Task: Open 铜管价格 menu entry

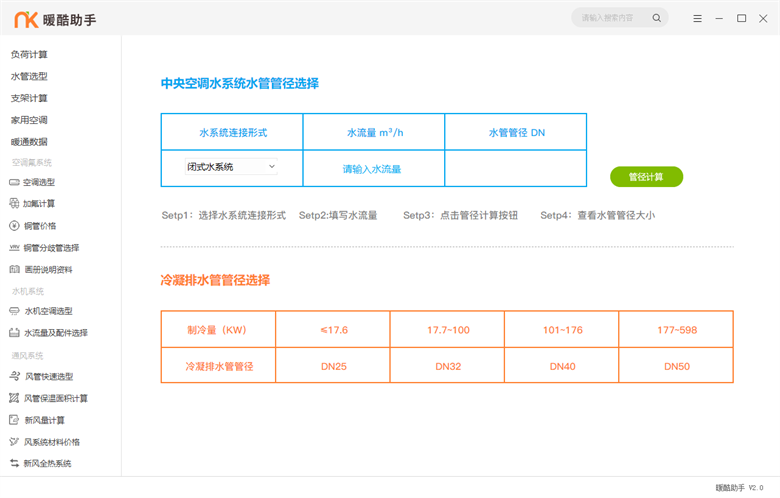Action: (40, 226)
